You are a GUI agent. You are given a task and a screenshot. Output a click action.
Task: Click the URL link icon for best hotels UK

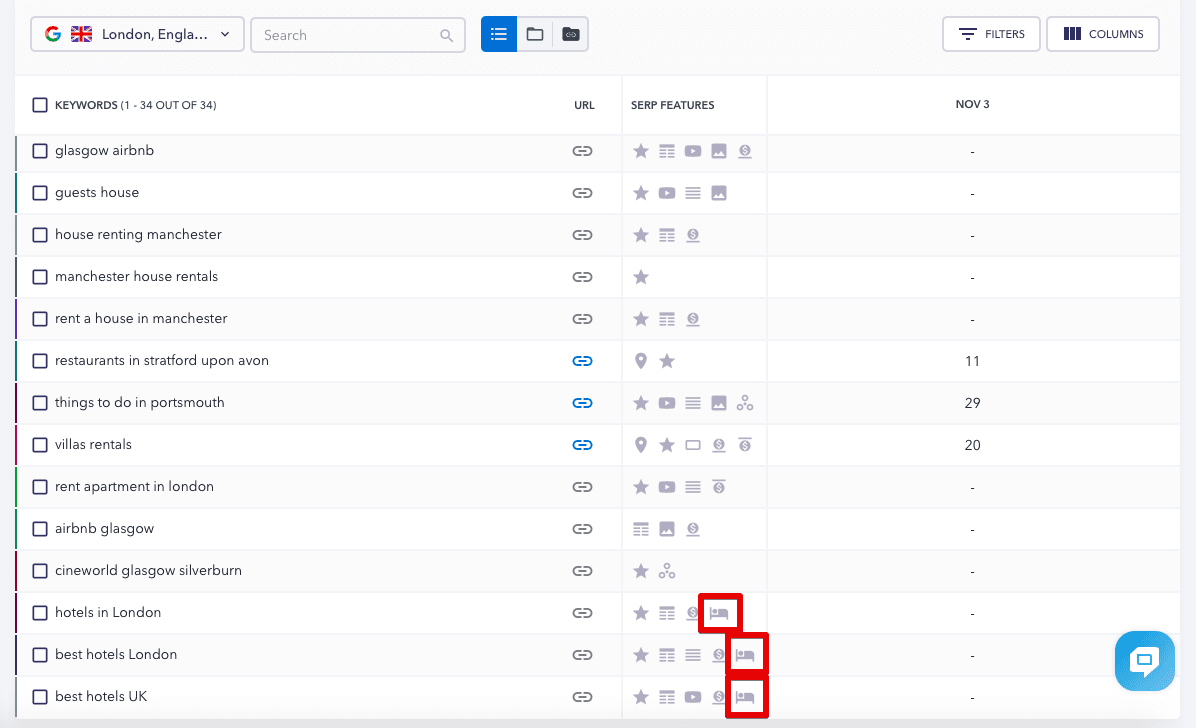[583, 697]
